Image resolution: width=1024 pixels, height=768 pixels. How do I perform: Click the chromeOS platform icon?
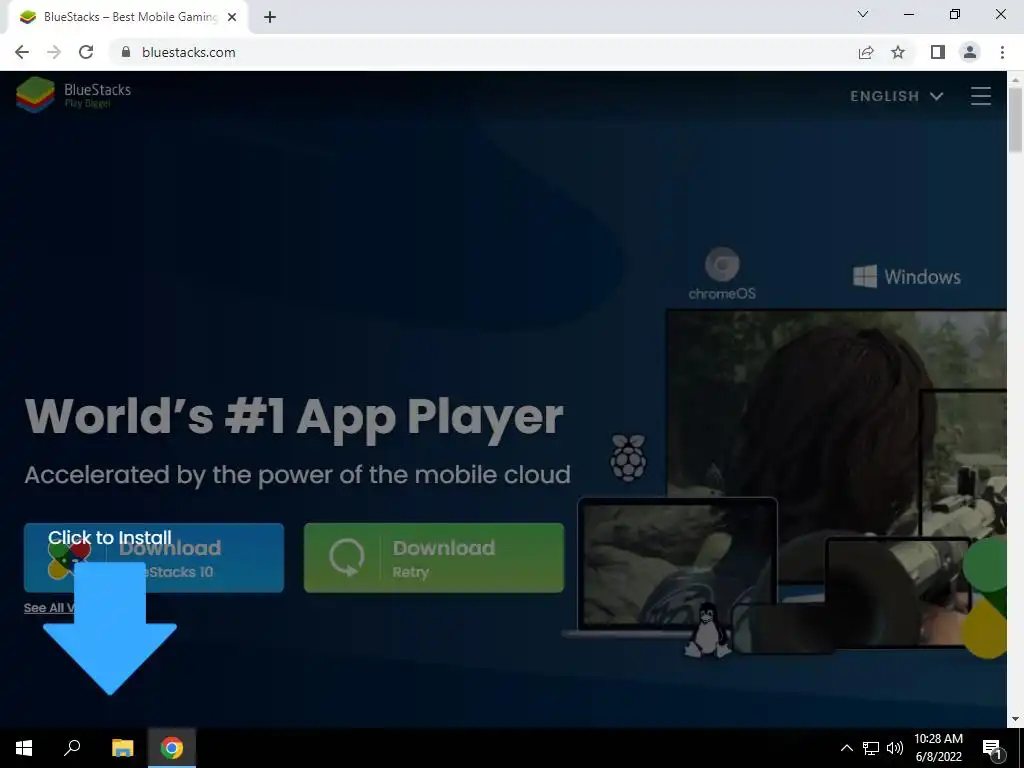pos(722,273)
